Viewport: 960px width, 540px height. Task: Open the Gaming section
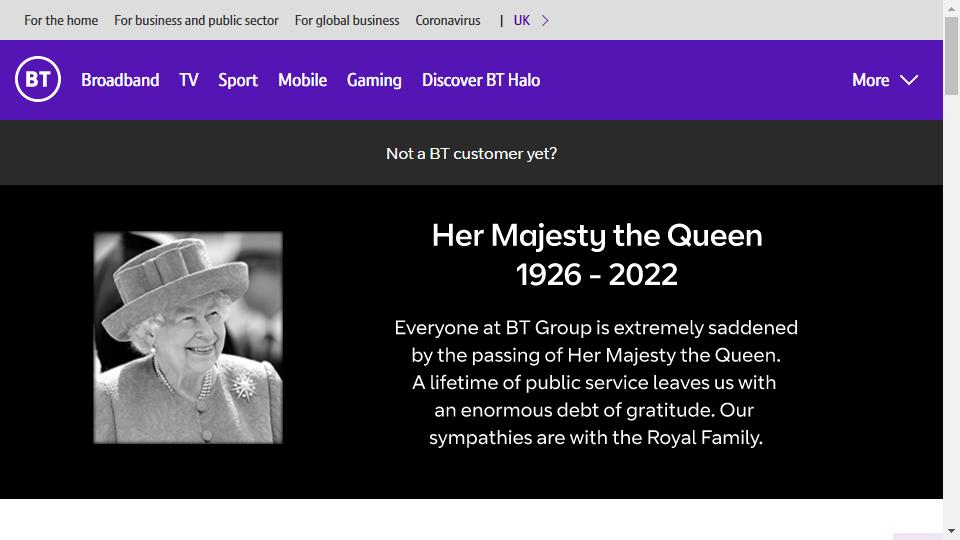pos(374,80)
